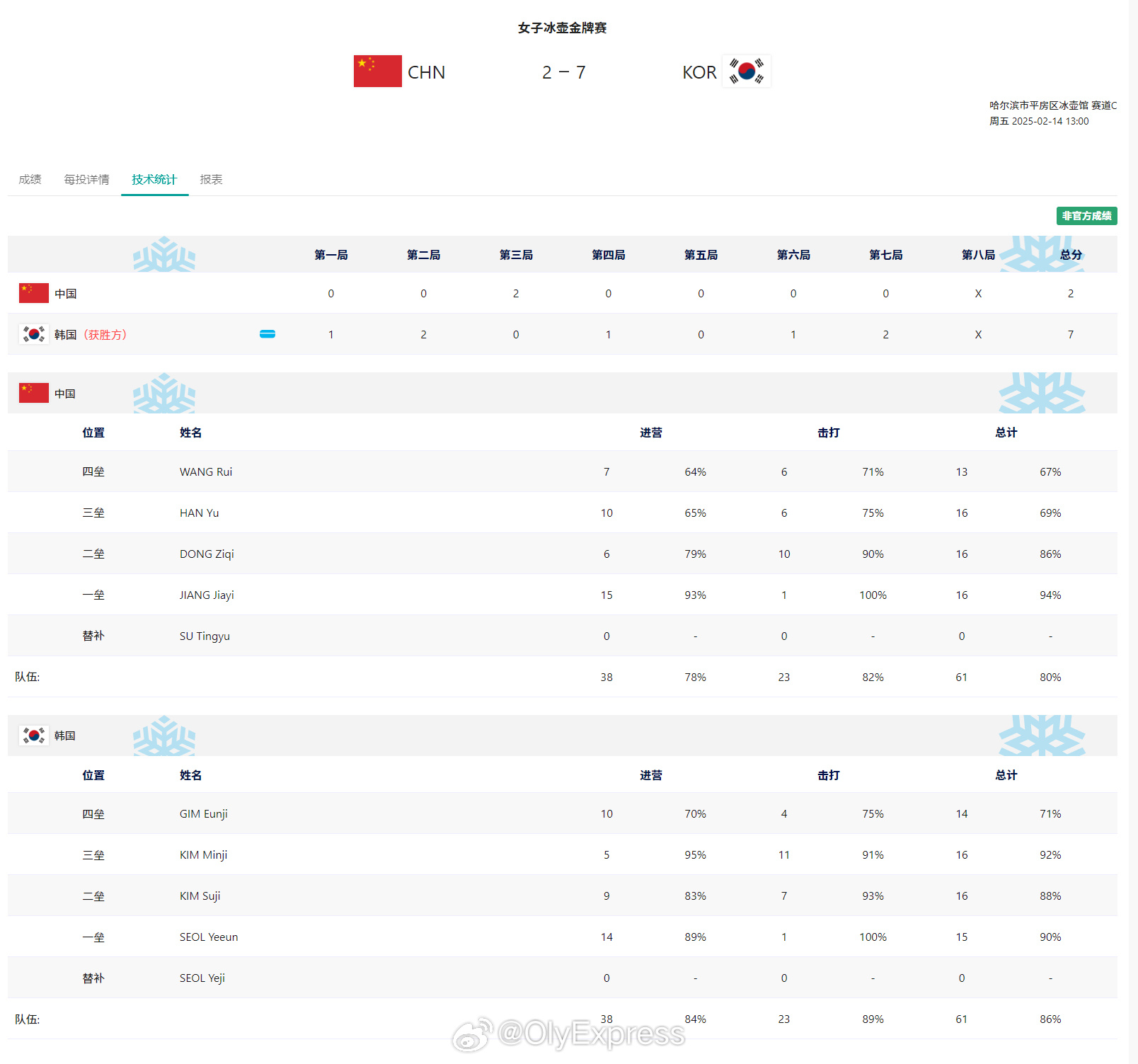Click the player name GIM Eunji
This screenshot has height=1064, width=1138.
pyautogui.click(x=204, y=813)
